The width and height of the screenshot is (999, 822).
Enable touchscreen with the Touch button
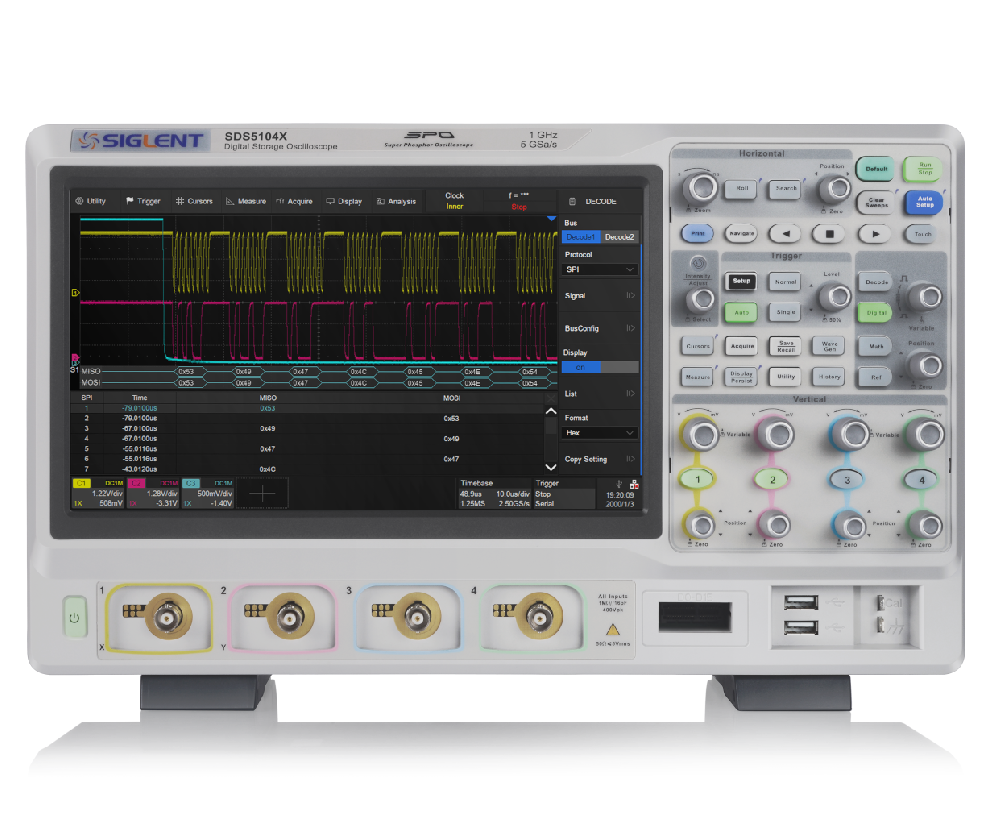(x=922, y=233)
